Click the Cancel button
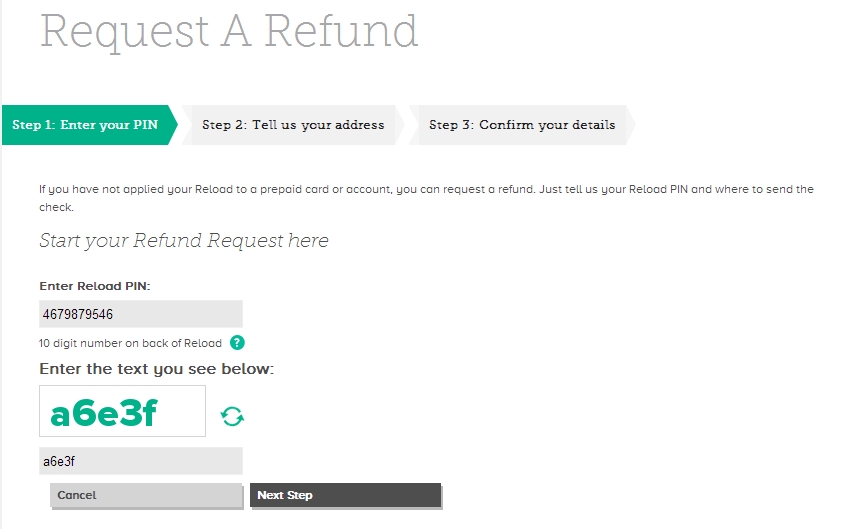This screenshot has width=855, height=529. (146, 495)
